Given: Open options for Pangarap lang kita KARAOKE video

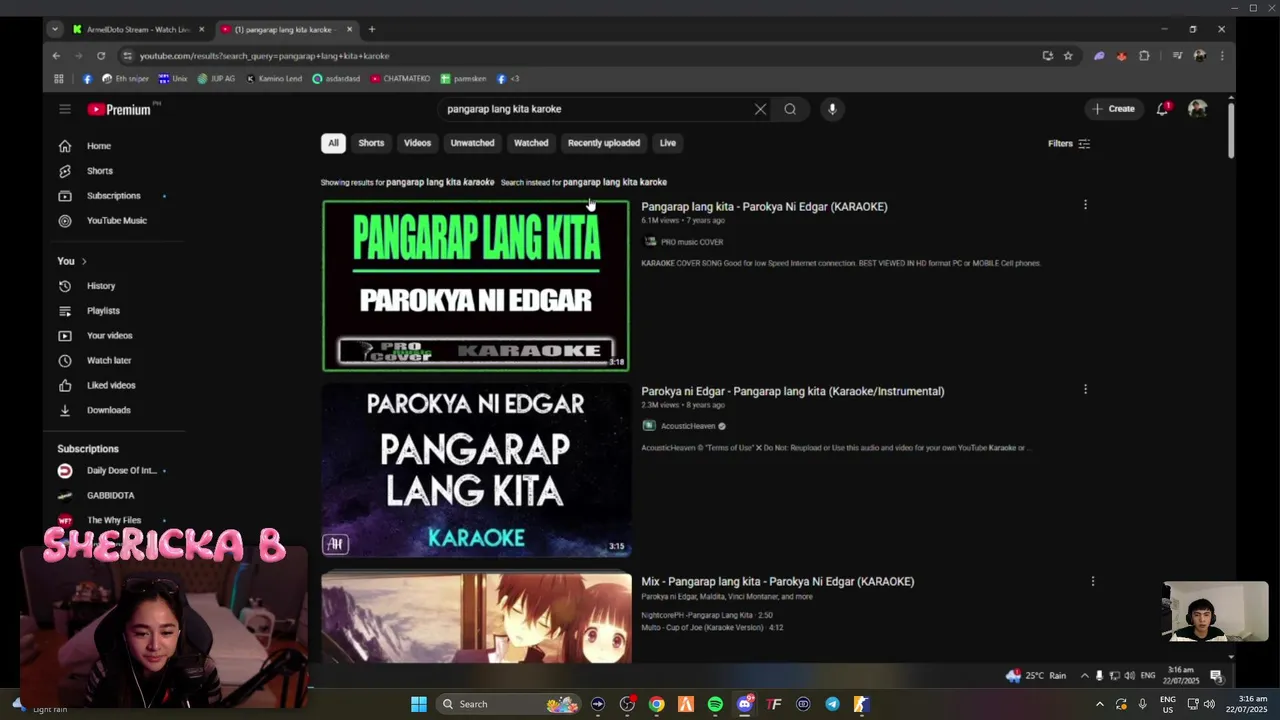Looking at the screenshot, I should tap(1085, 205).
